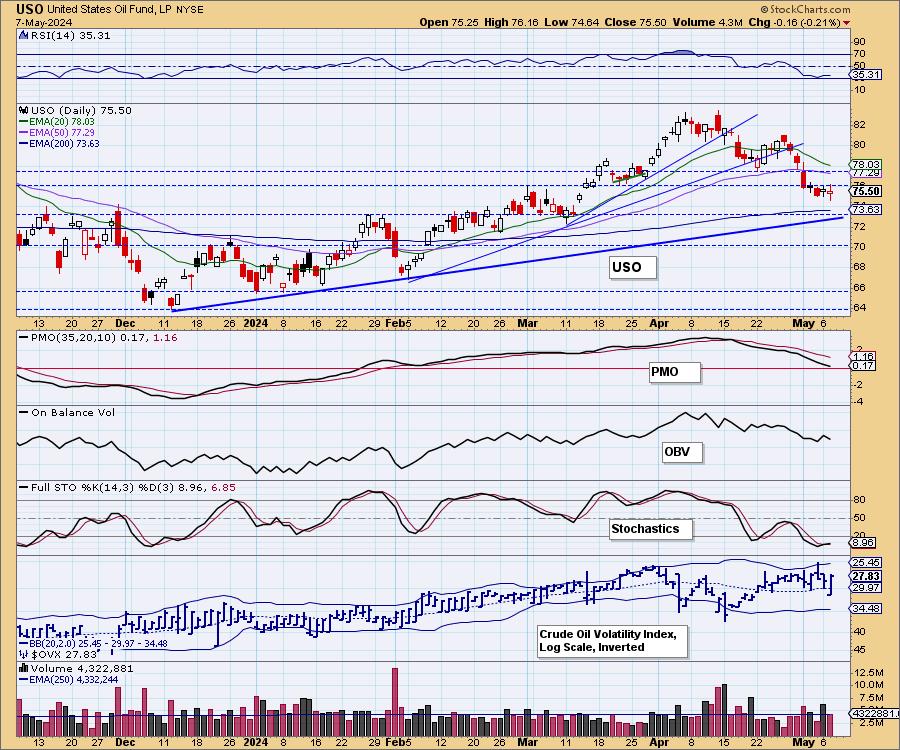
Task: Click the Crude Oil Volatility Index annotation box
Action: (x=612, y=641)
